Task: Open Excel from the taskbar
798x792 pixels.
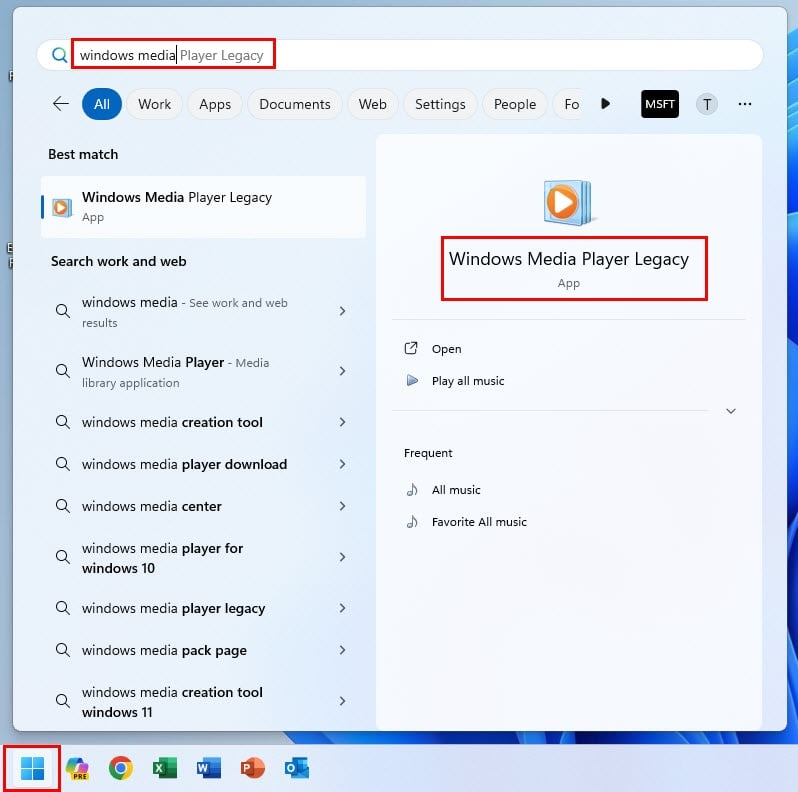Action: click(x=165, y=768)
